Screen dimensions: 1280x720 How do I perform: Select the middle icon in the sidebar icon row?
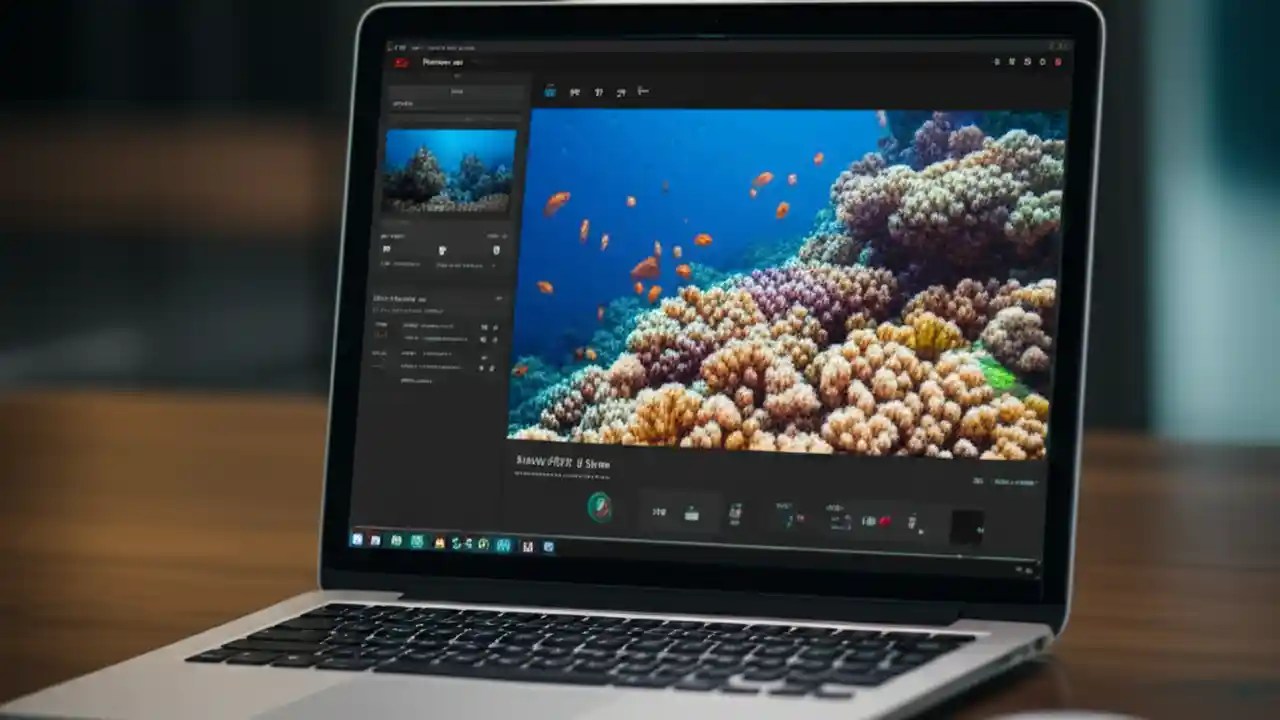point(442,249)
